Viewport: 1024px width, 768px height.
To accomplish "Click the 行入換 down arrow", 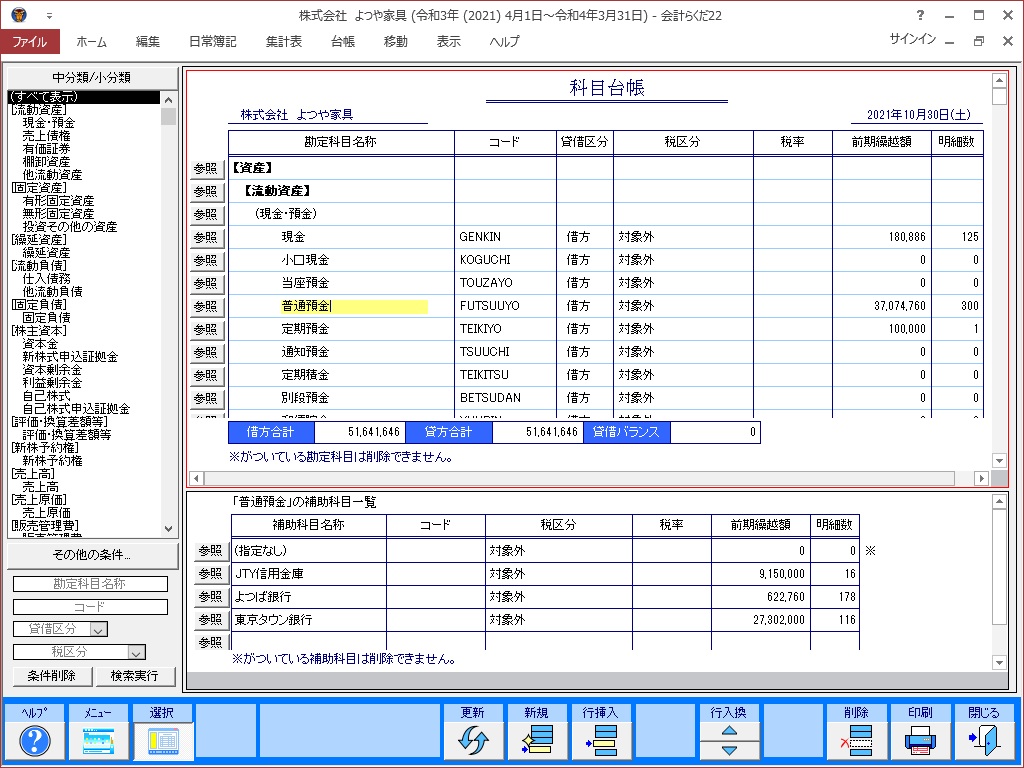I will [x=729, y=750].
